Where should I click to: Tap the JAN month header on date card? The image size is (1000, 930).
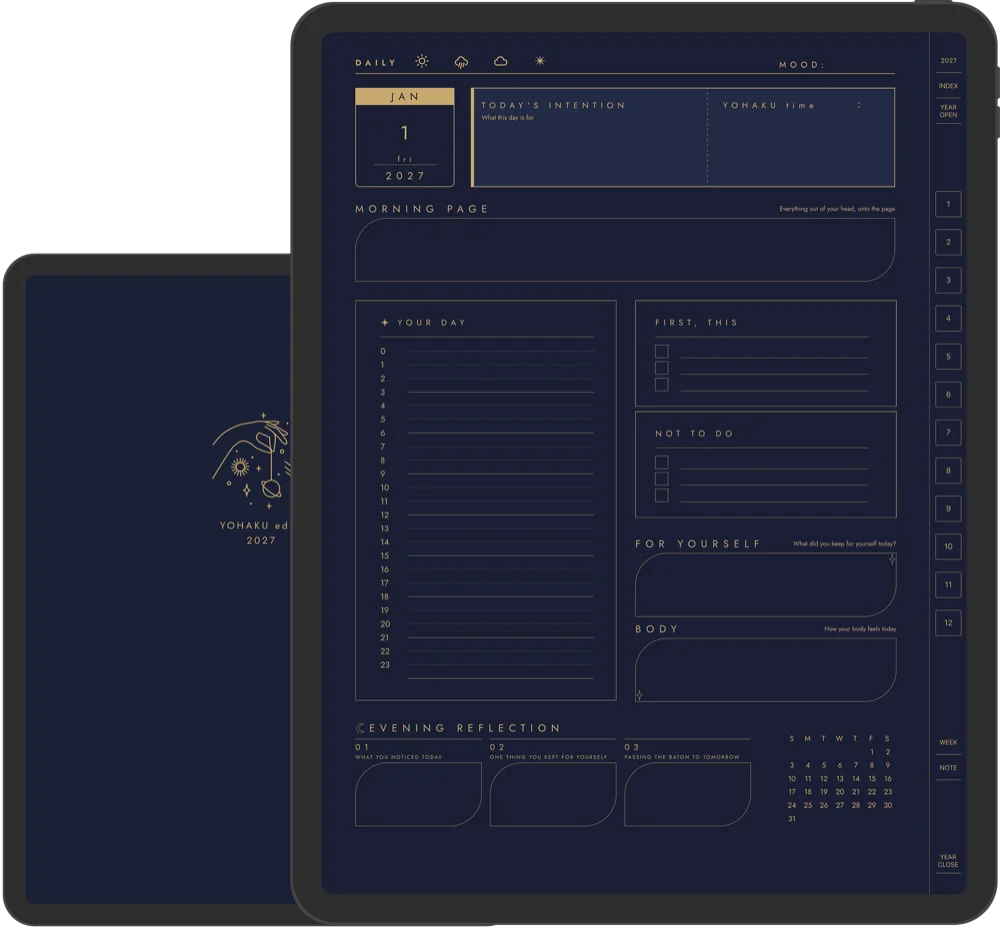[405, 96]
